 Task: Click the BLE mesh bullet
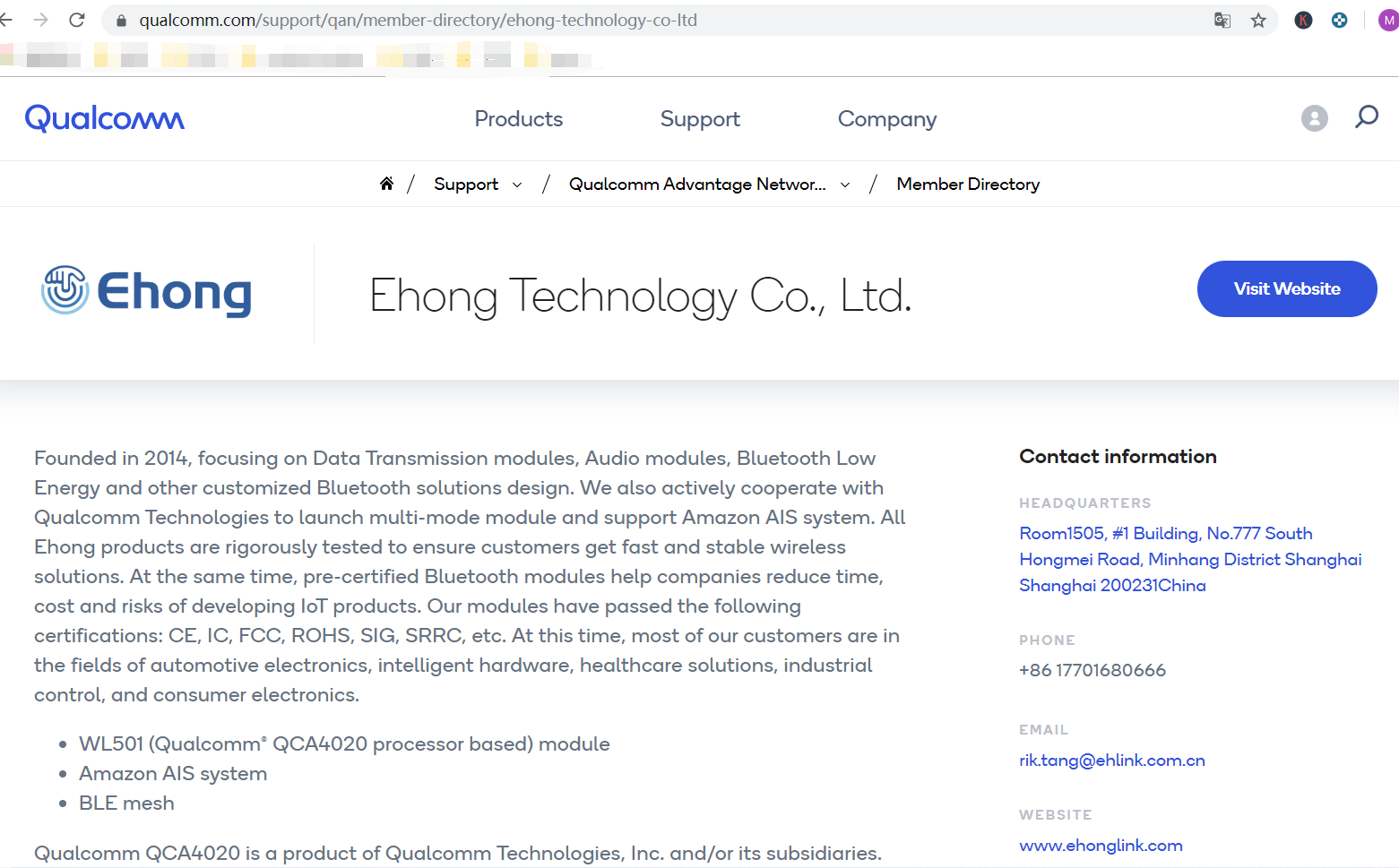coord(126,803)
